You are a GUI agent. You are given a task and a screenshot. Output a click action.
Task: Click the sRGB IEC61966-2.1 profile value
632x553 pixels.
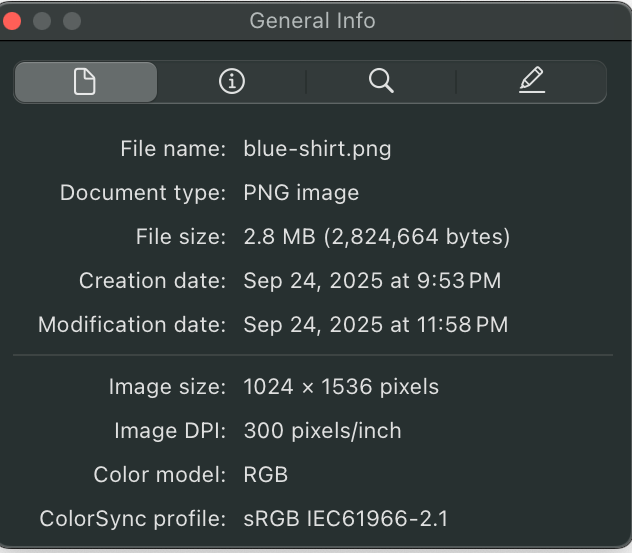pos(346,519)
